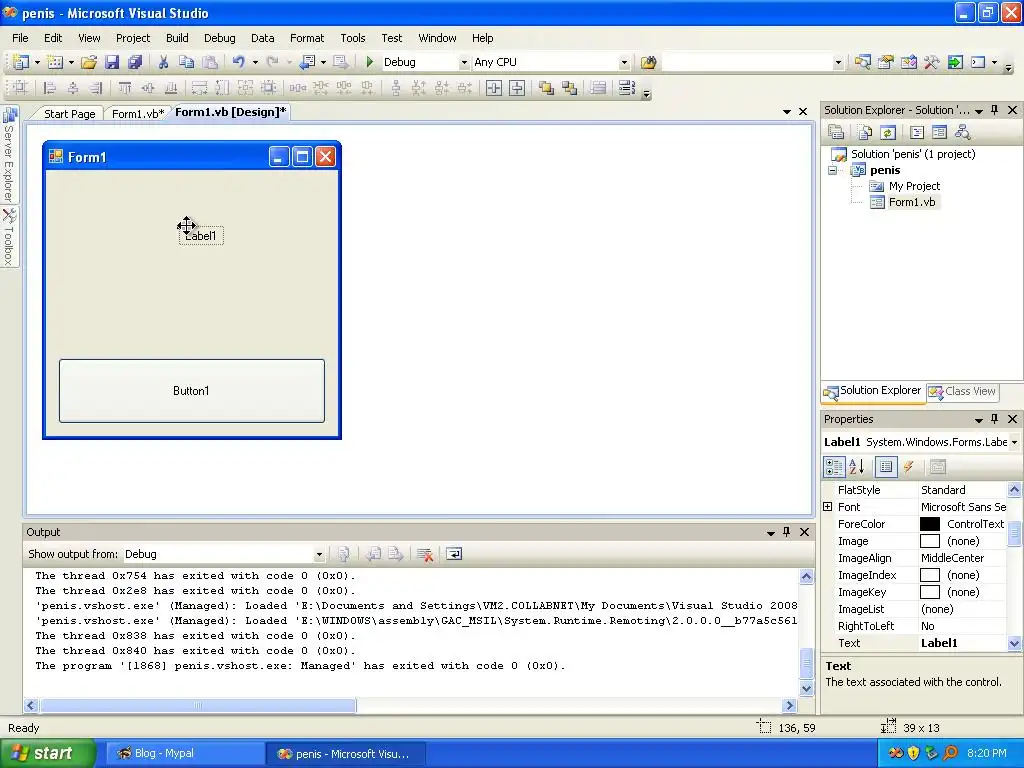The image size is (1024, 768).
Task: Open the Build menu
Action: (x=177, y=38)
